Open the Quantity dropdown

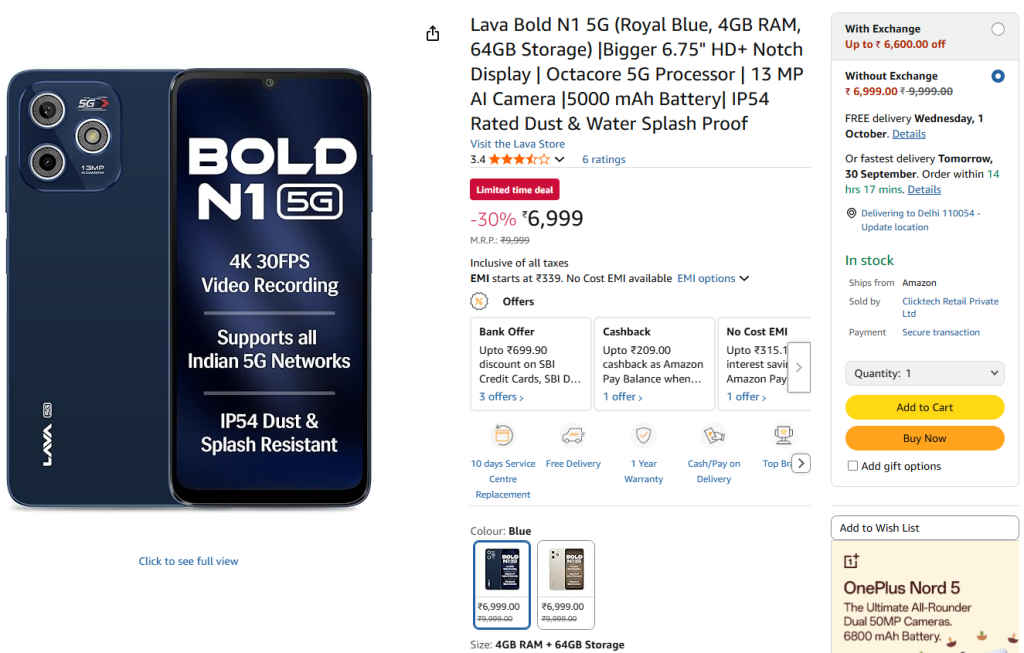click(x=924, y=373)
